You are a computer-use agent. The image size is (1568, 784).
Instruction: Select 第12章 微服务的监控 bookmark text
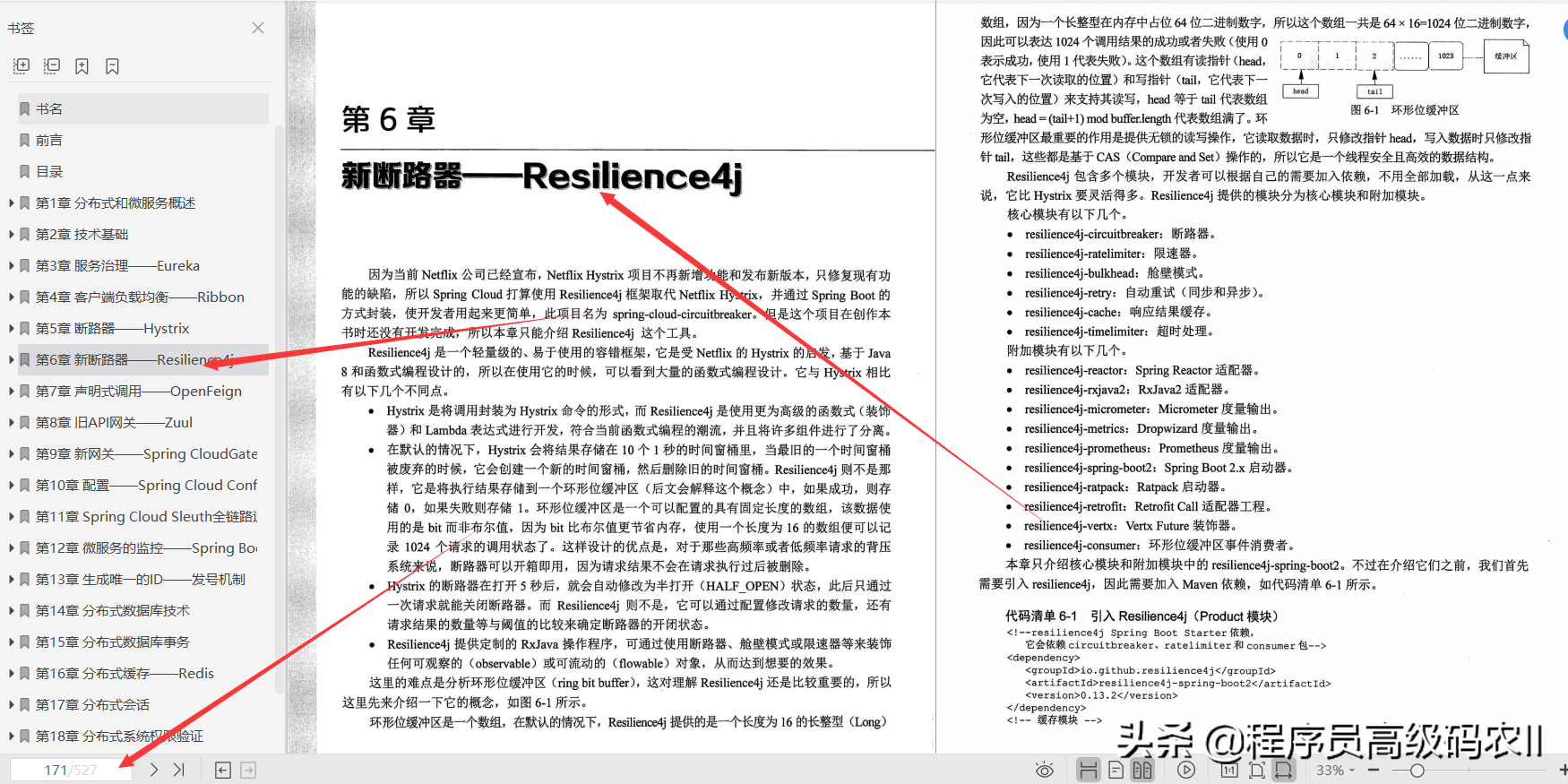[146, 547]
